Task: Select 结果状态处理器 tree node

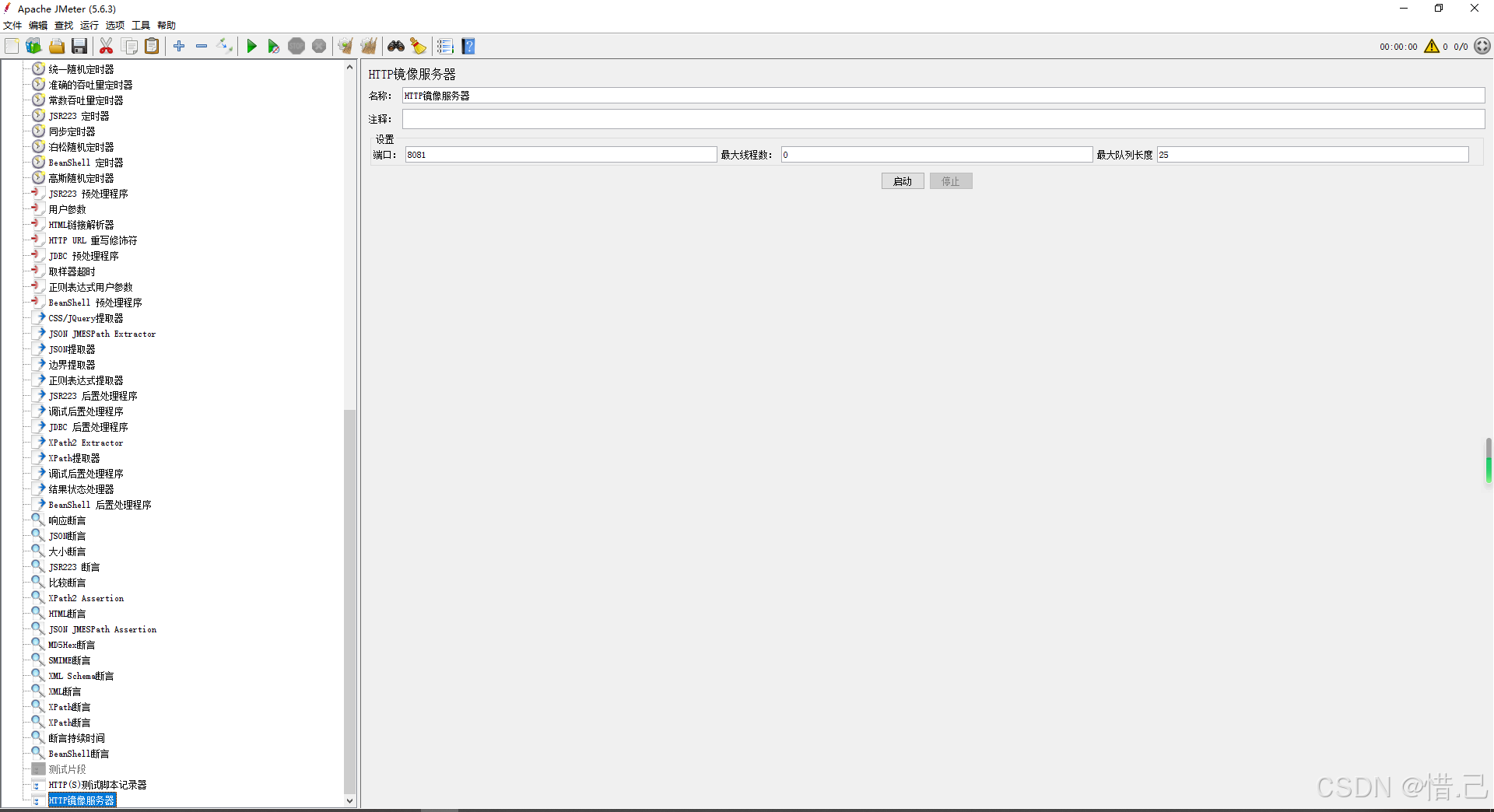Action: click(81, 489)
